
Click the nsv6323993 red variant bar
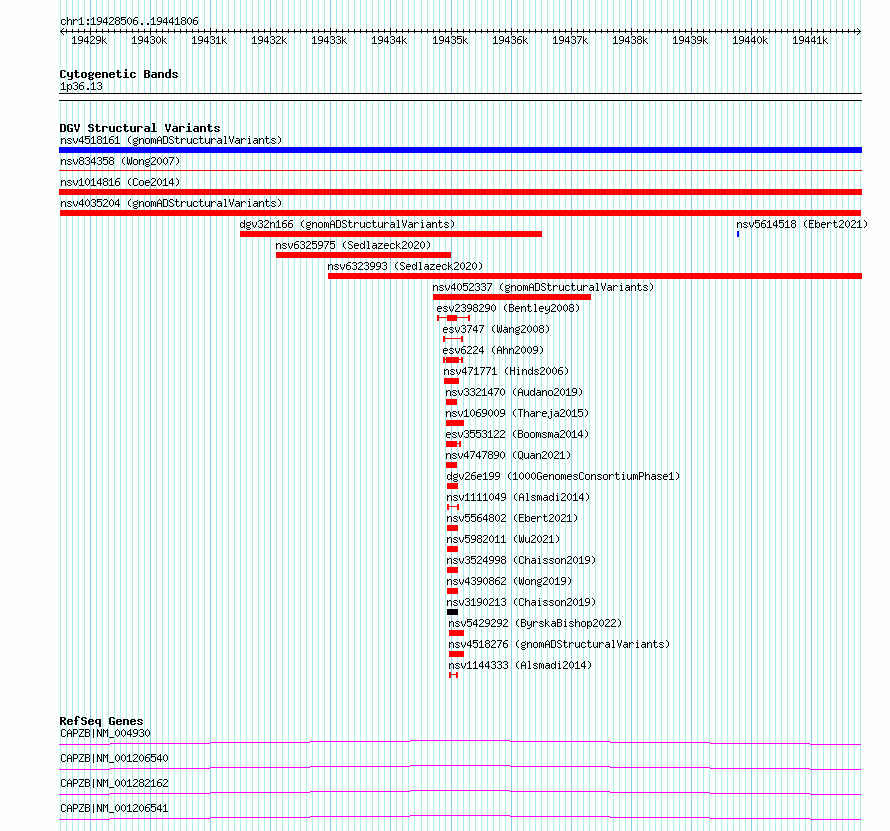point(595,276)
